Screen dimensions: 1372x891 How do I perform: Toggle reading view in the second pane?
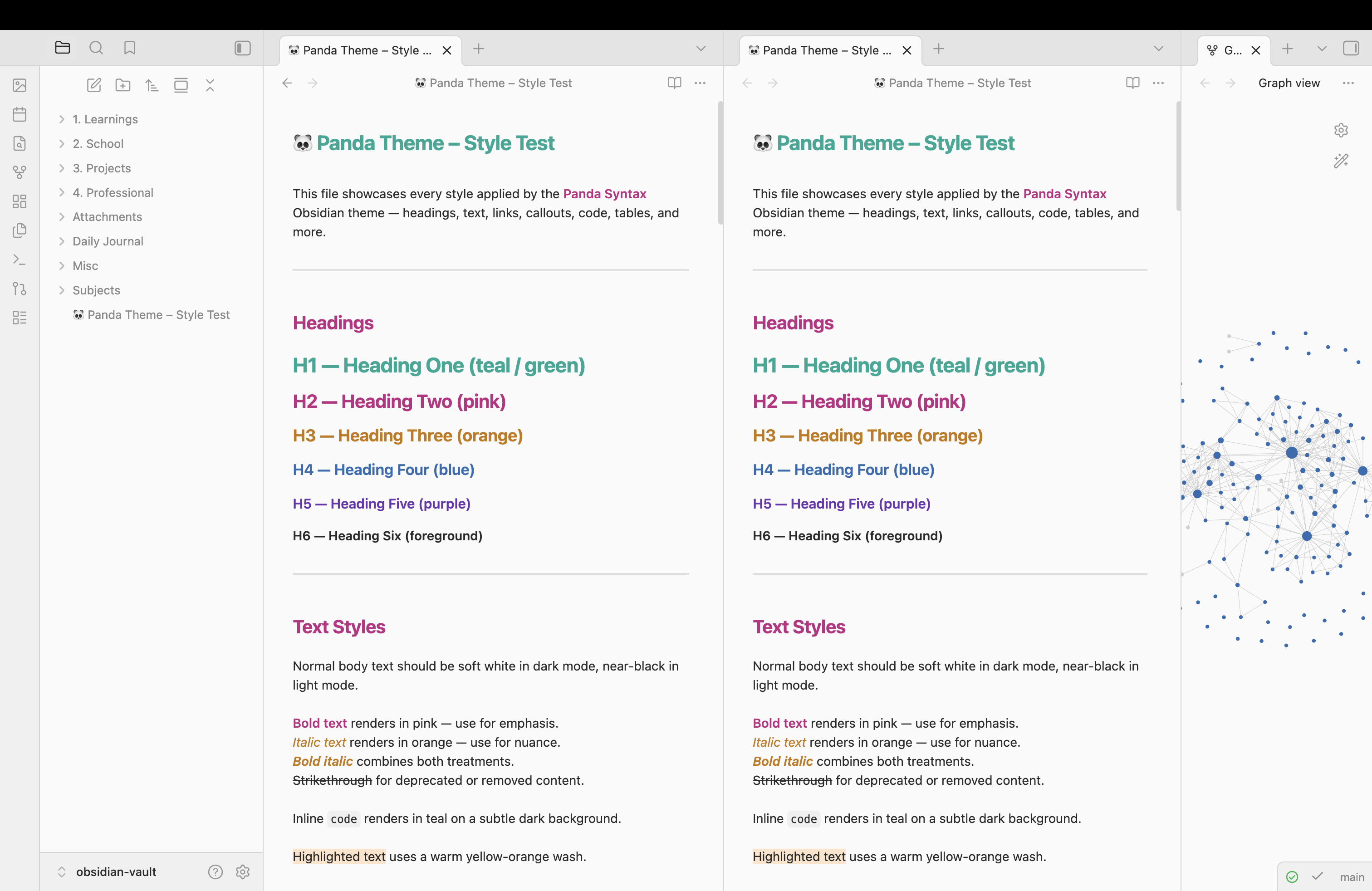1133,83
